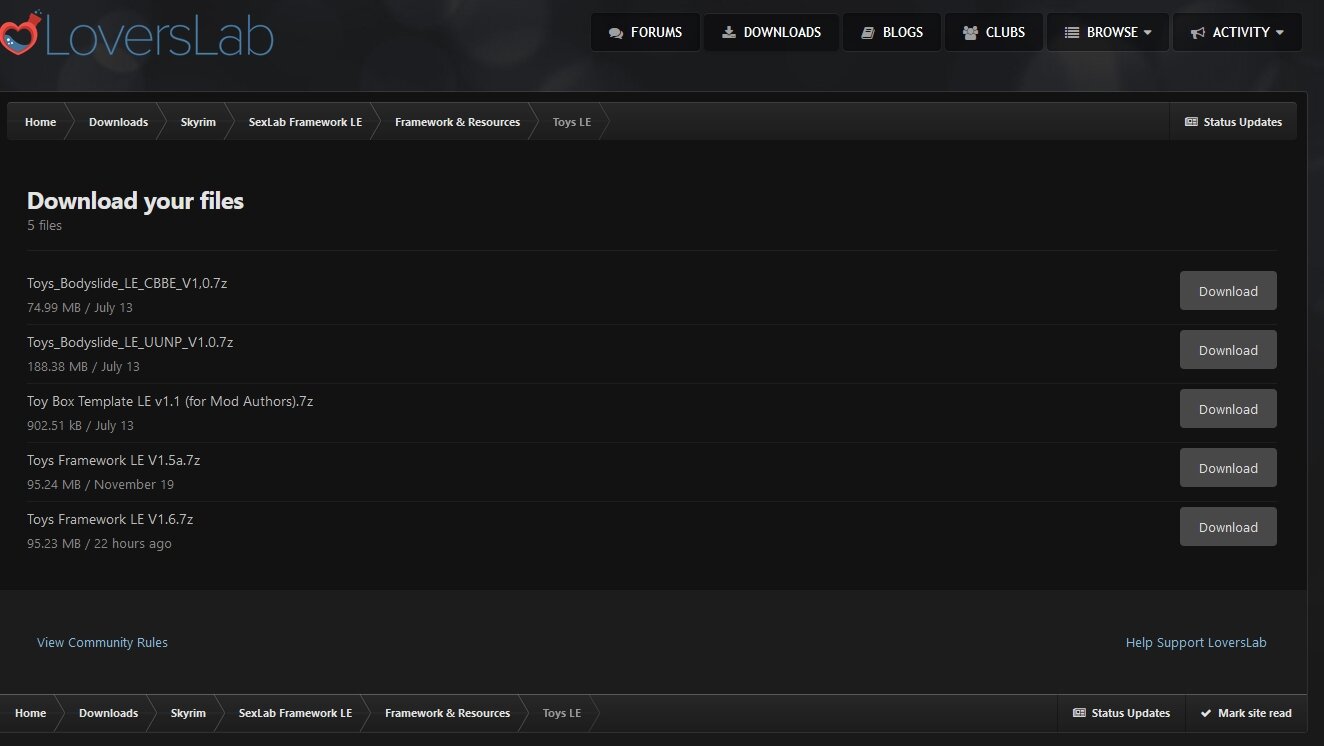This screenshot has height=746, width=1324.
Task: Click the '95.24 MB / November 19' file details
Action: (100, 485)
